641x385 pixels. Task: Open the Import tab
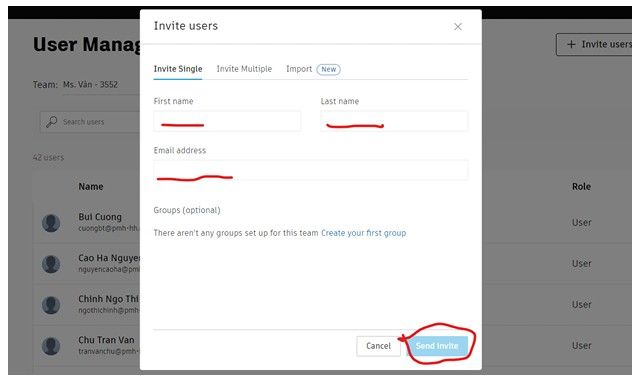click(x=299, y=69)
